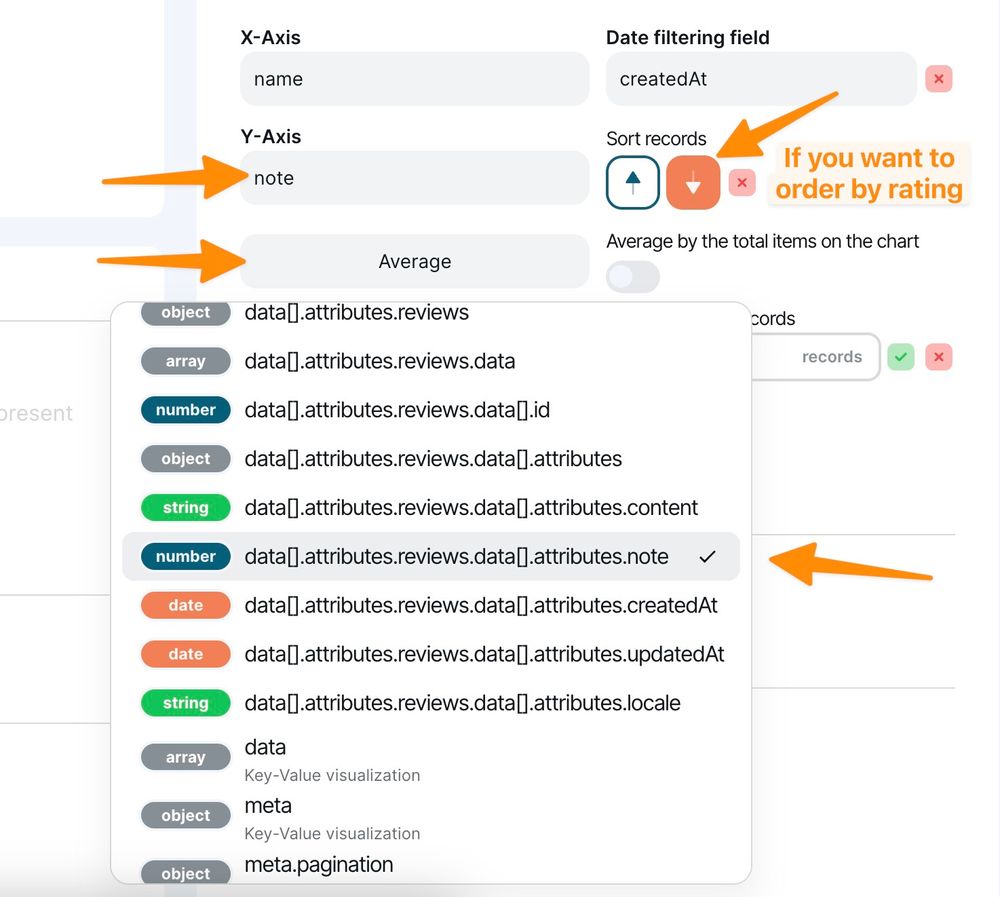The width and height of the screenshot is (1000, 897).
Task: Confirm the records label with the green check
Action: (901, 357)
